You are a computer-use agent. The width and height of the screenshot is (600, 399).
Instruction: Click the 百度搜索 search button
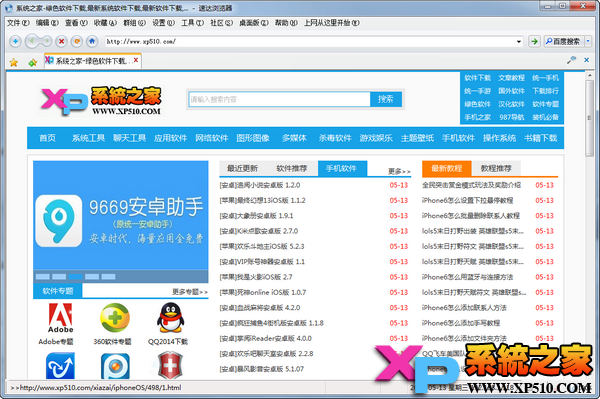click(563, 41)
